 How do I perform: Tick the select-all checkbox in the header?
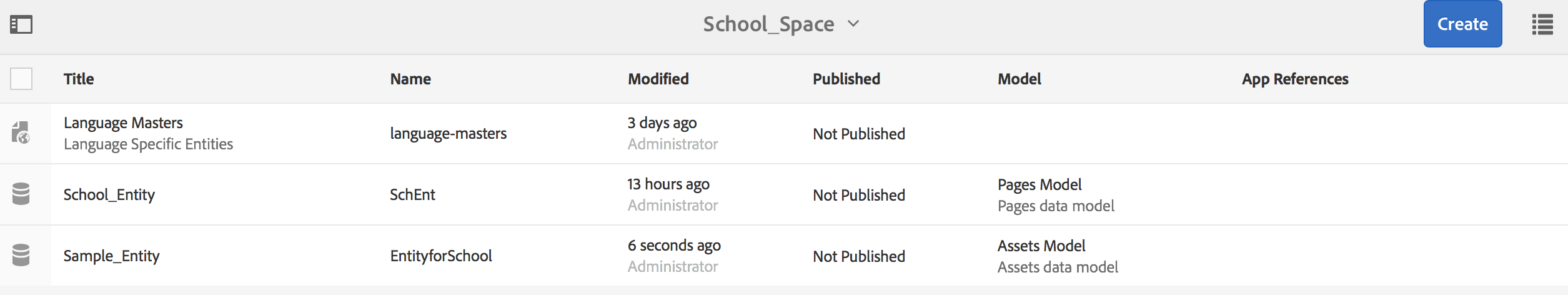21,79
